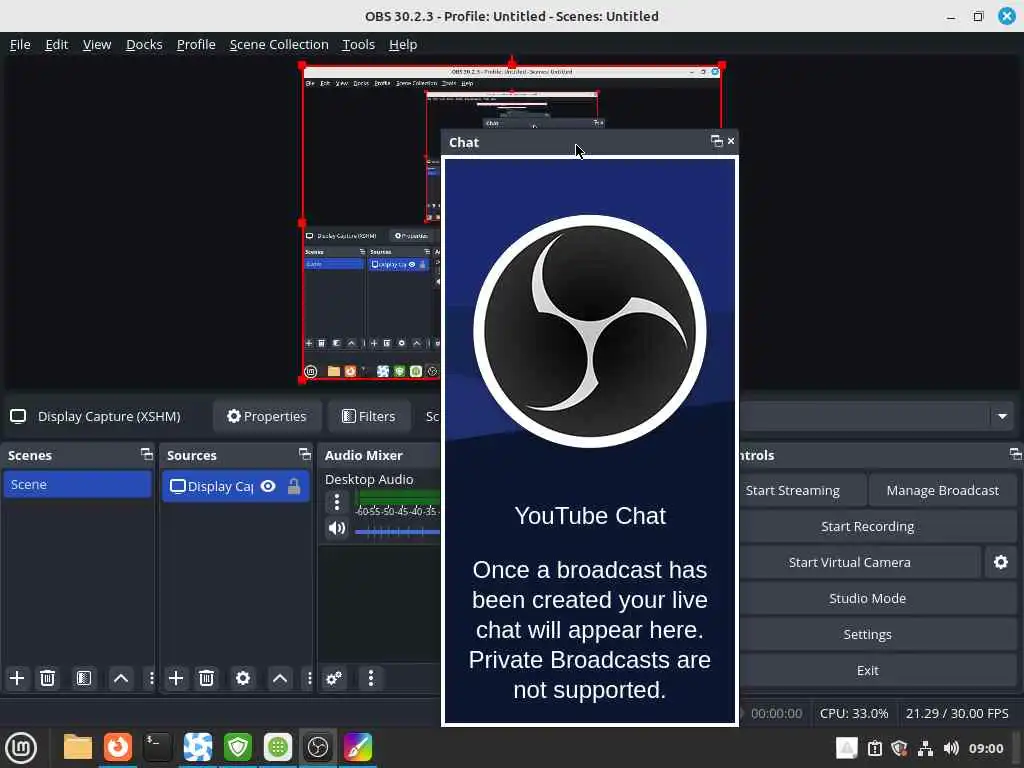
Task: Float the Sources dock
Action: pos(304,454)
